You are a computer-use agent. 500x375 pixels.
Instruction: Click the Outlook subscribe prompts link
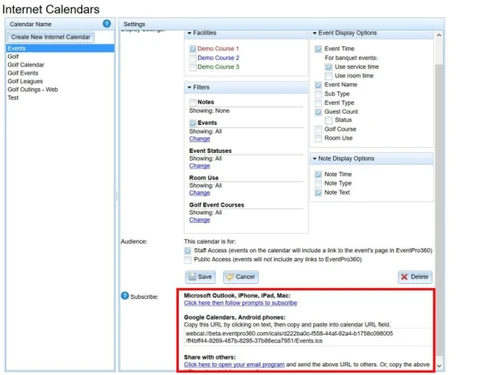(240, 303)
